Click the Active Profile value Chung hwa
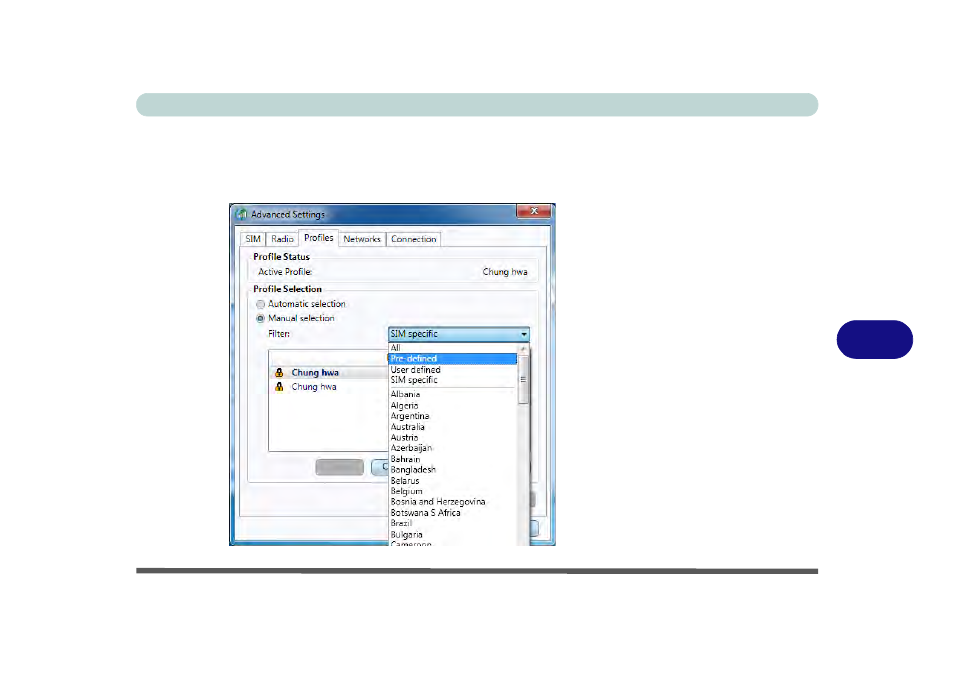 tap(505, 272)
